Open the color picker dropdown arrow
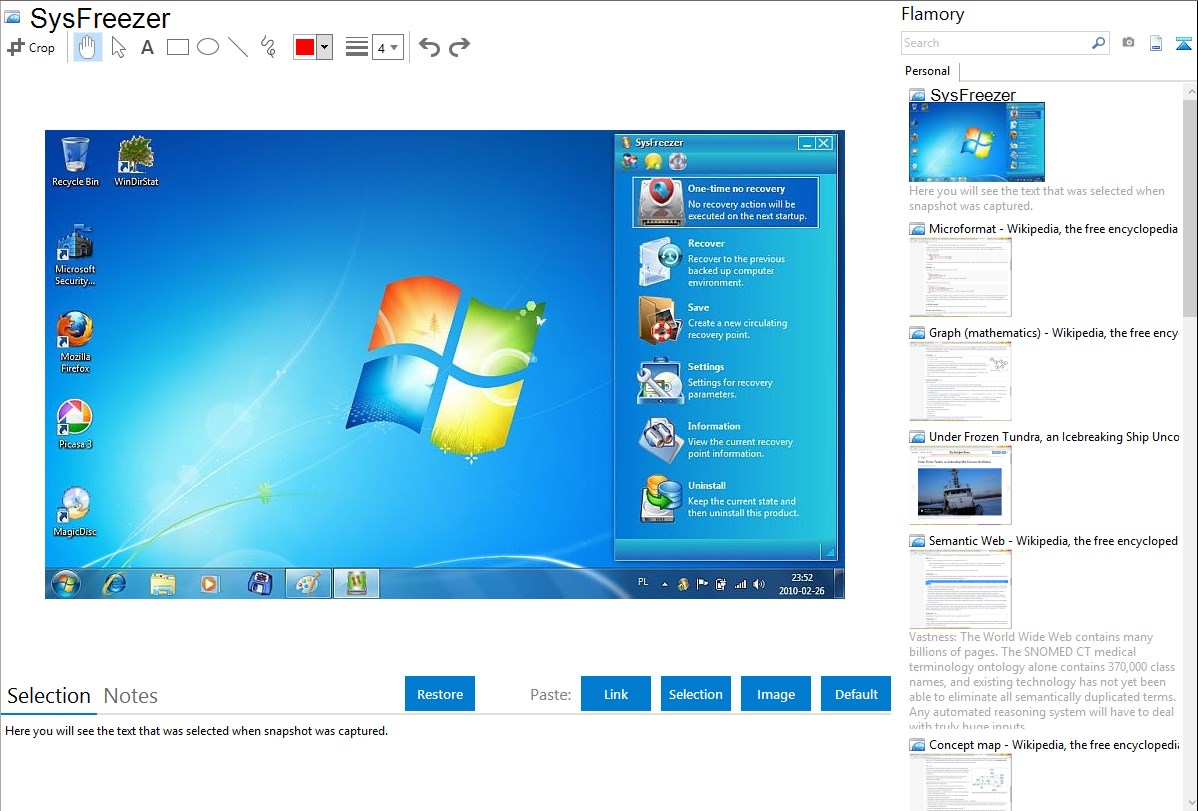Screen dimensions: 1198x811 click(x=324, y=47)
